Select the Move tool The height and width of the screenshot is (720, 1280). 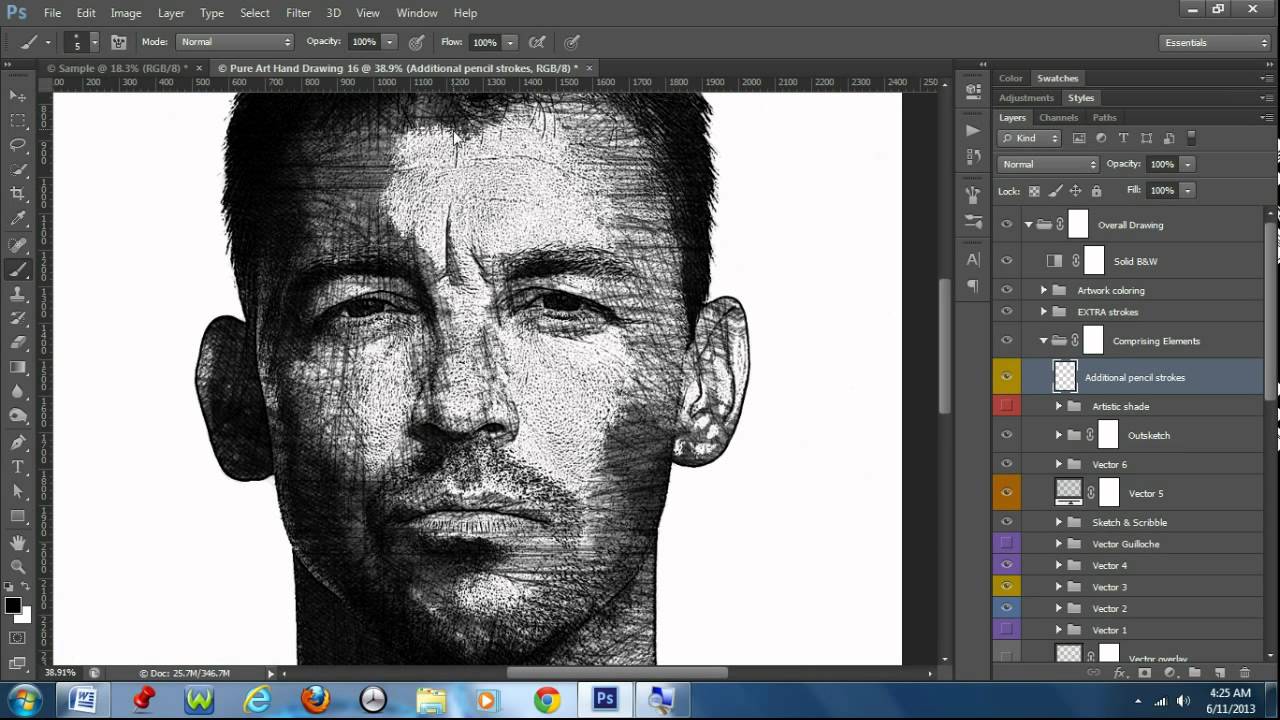[18, 96]
